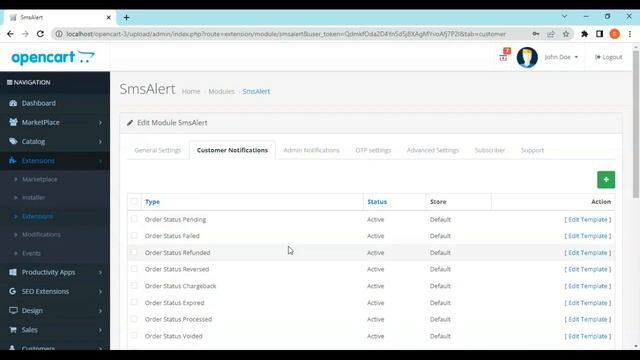Collapse the Extensions sidebar menu chevron

pyautogui.click(x=100, y=161)
